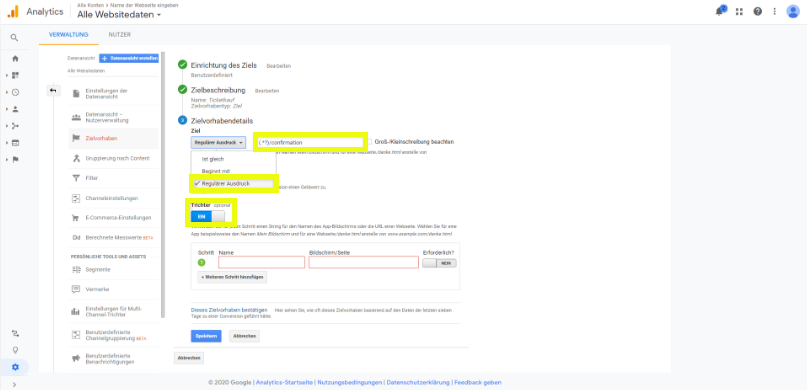Toggle the Trichter EIN switch
Screen dimensions: 807x390
coord(208,217)
